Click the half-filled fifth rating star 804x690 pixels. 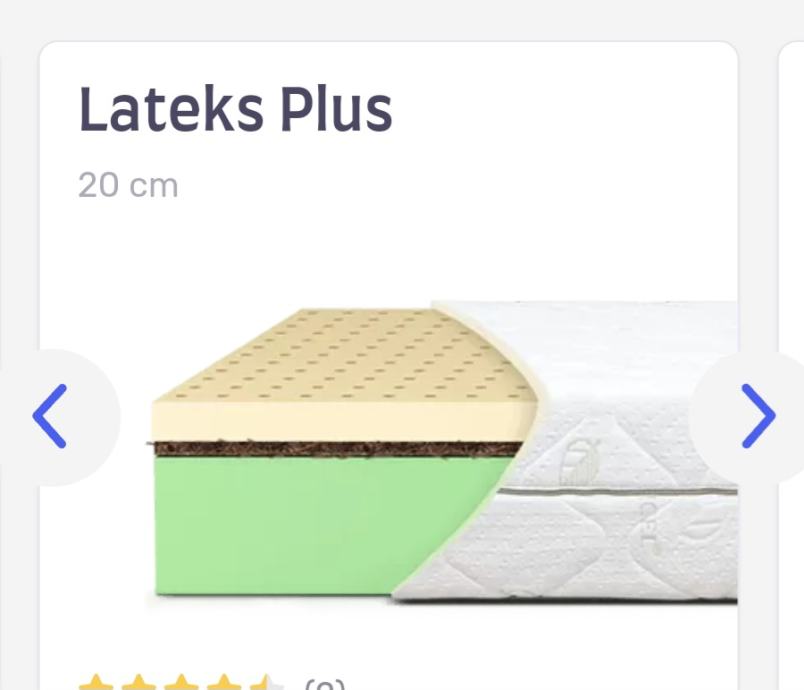[266, 683]
